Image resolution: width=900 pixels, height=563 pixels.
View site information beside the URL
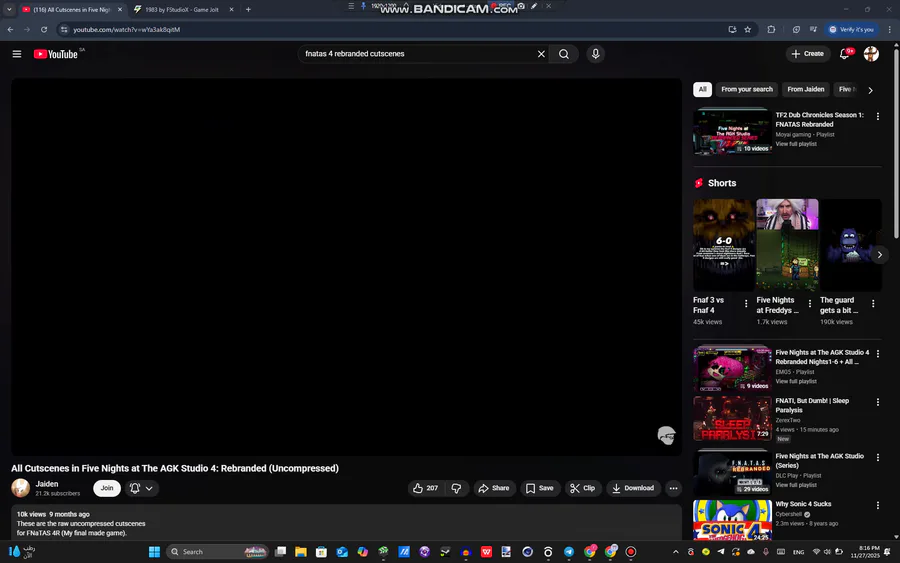point(64,29)
